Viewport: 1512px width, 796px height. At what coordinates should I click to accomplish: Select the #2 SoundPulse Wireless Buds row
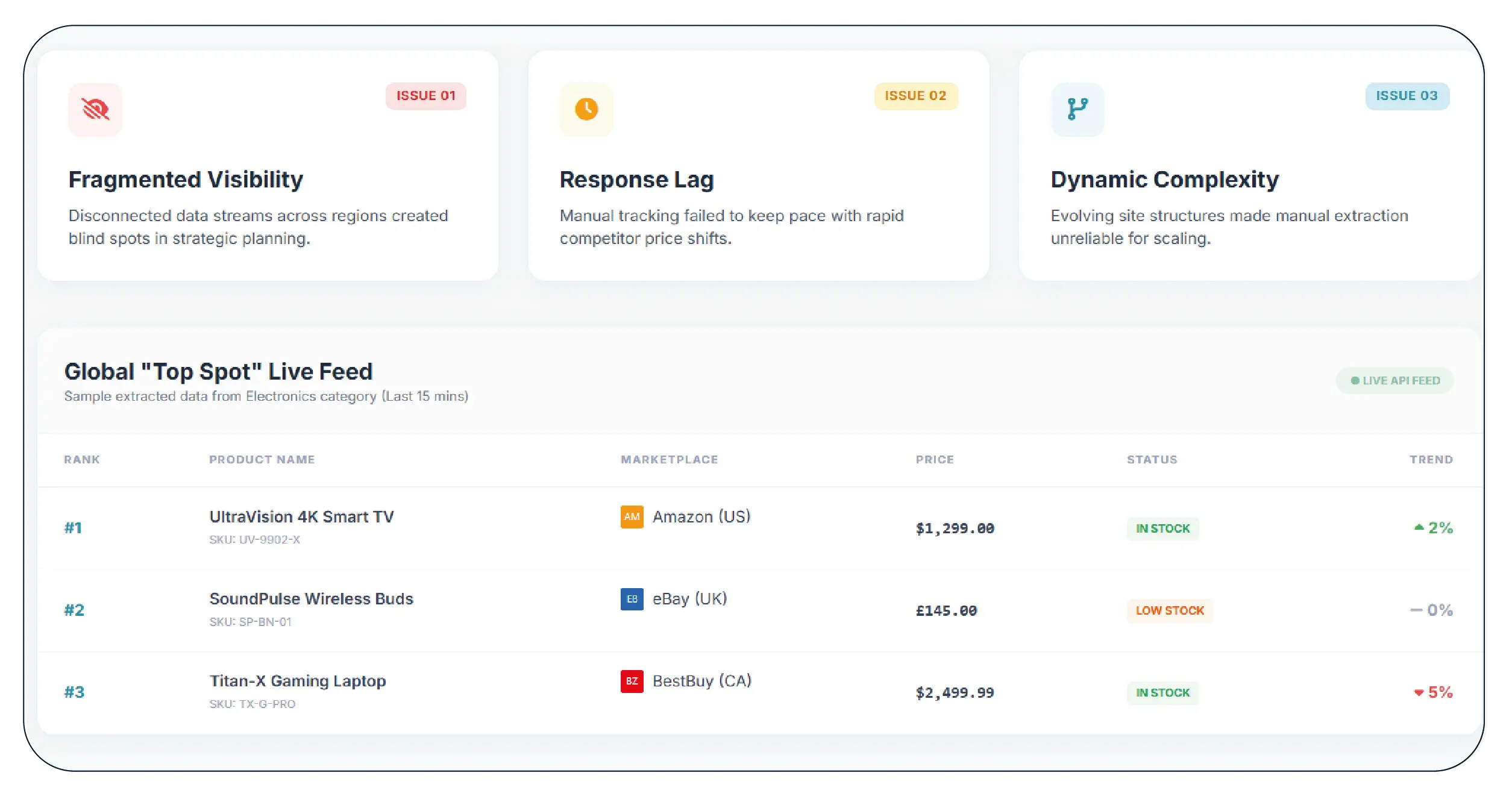482,610
